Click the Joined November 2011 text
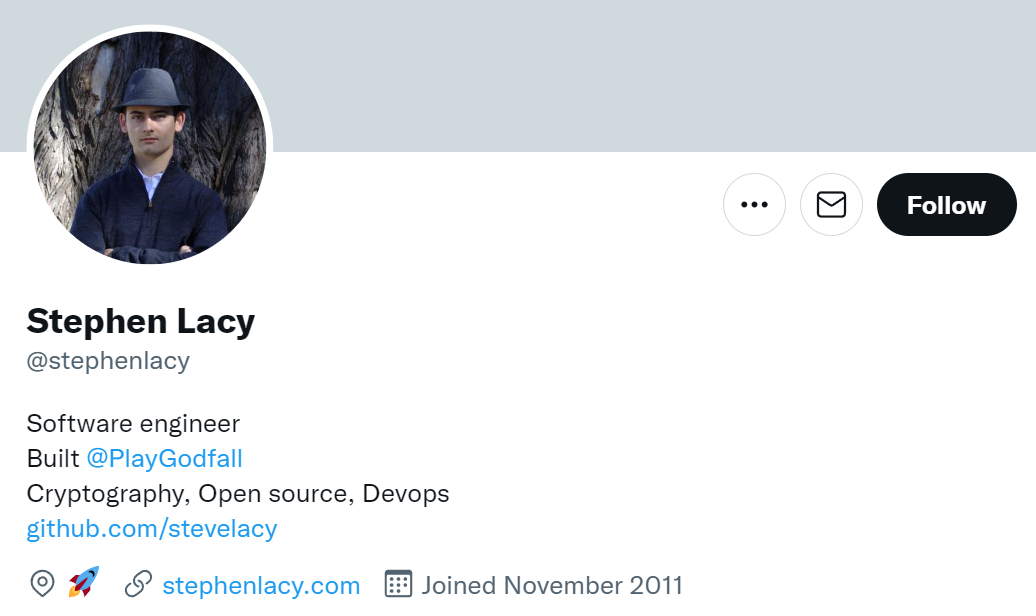The width and height of the screenshot is (1036, 616). [x=552, y=585]
